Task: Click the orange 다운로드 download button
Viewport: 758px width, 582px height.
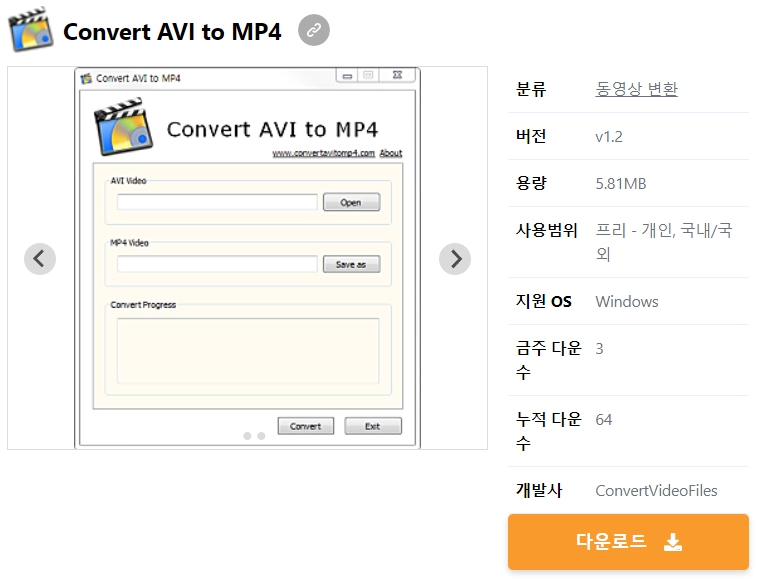Action: [x=628, y=542]
